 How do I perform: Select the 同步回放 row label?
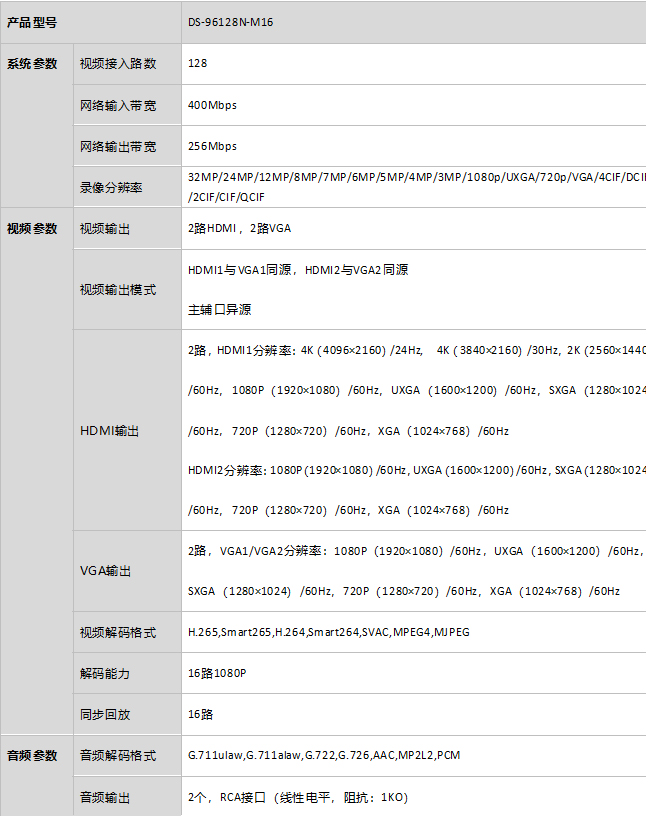tap(105, 715)
